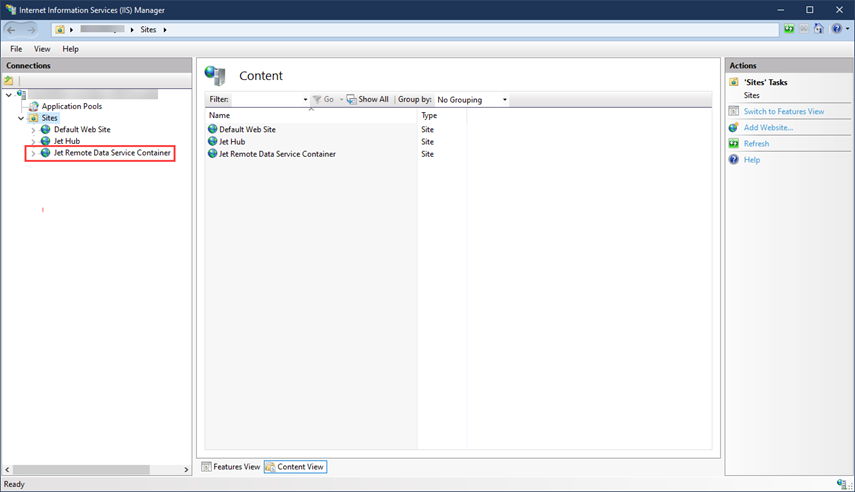Click the Sites breadcrumb in address bar

[148, 29]
